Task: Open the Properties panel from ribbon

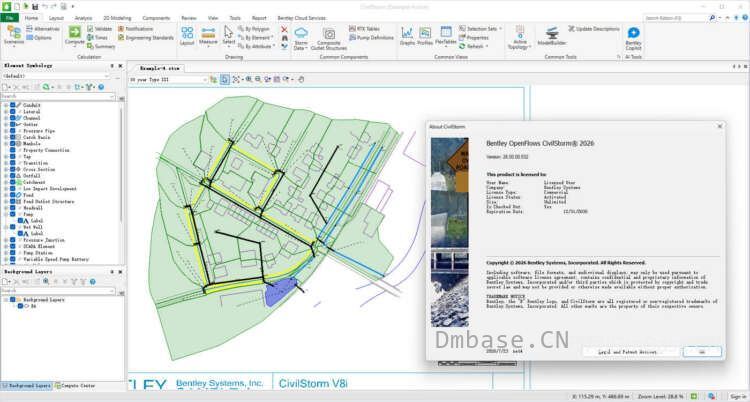Action: (474, 37)
